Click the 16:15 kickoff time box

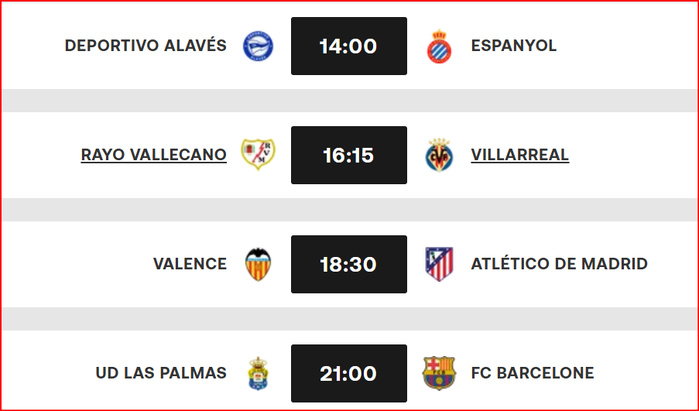click(x=349, y=155)
